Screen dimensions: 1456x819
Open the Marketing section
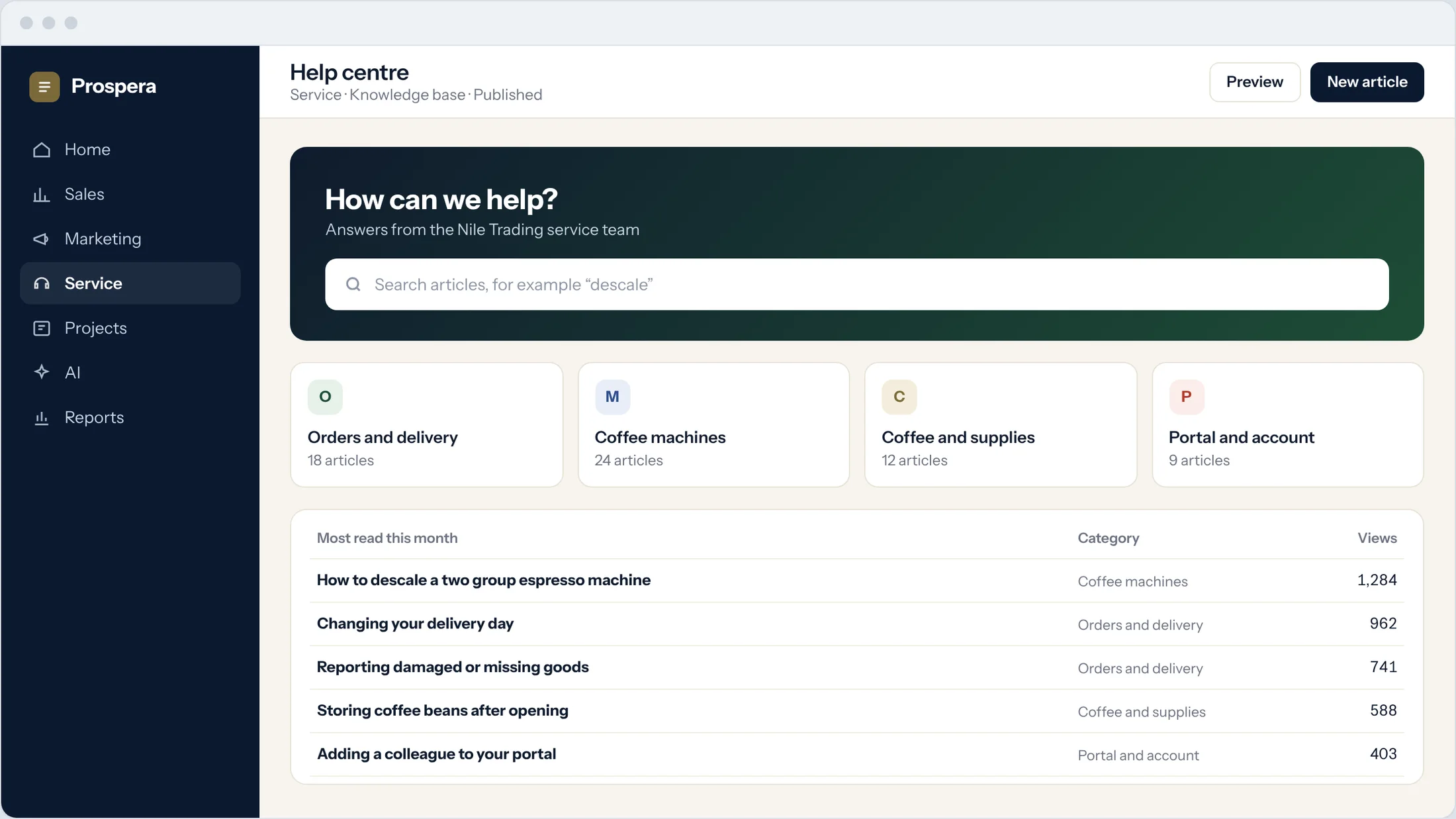tap(130, 239)
